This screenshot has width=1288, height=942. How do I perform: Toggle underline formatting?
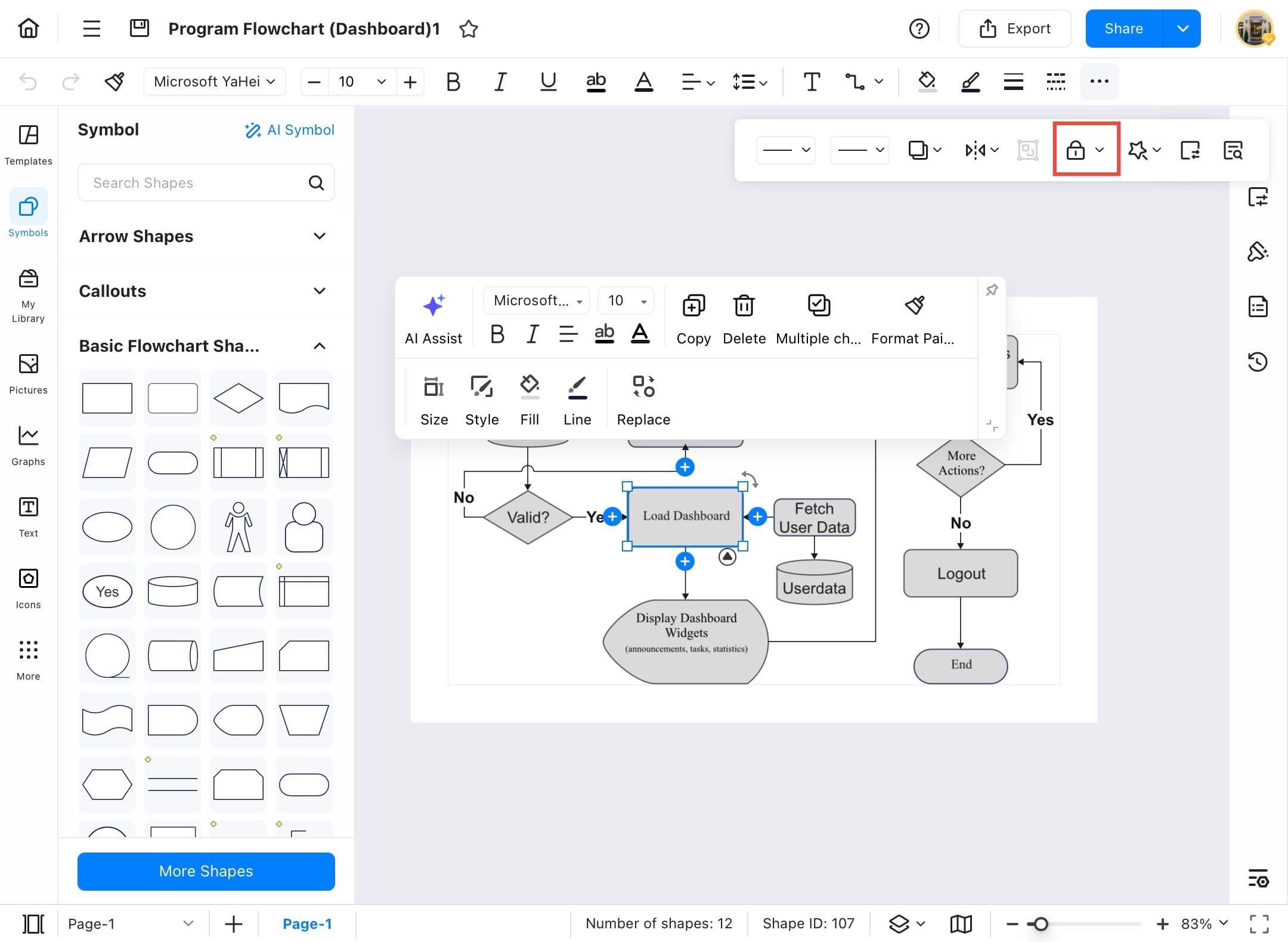548,82
